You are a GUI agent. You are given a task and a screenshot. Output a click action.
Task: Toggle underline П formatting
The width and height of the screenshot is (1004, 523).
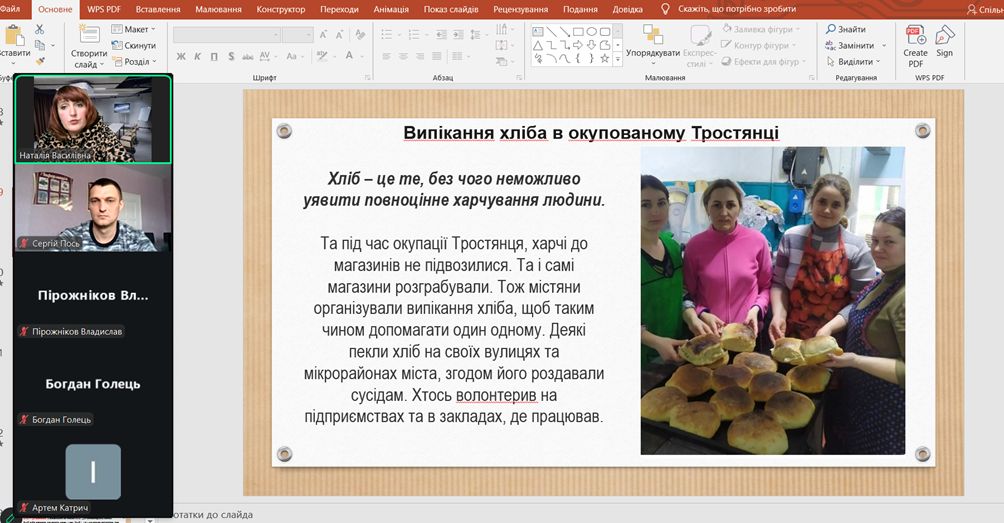coord(213,57)
